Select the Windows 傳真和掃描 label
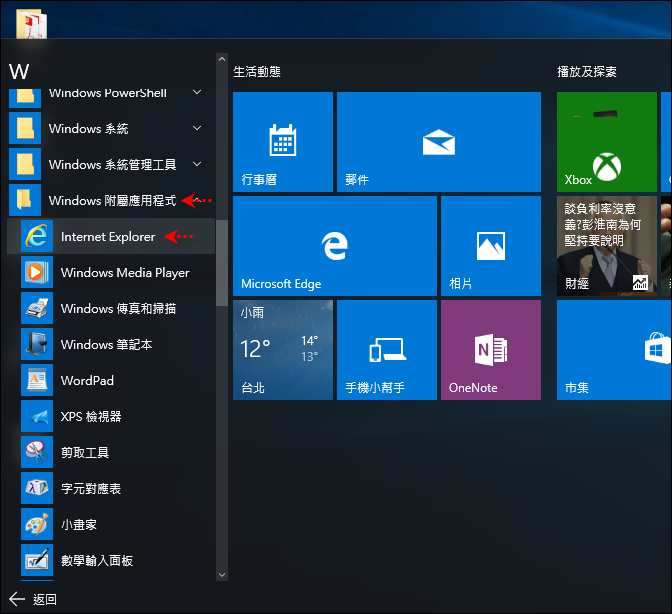672x614 pixels. [118, 308]
